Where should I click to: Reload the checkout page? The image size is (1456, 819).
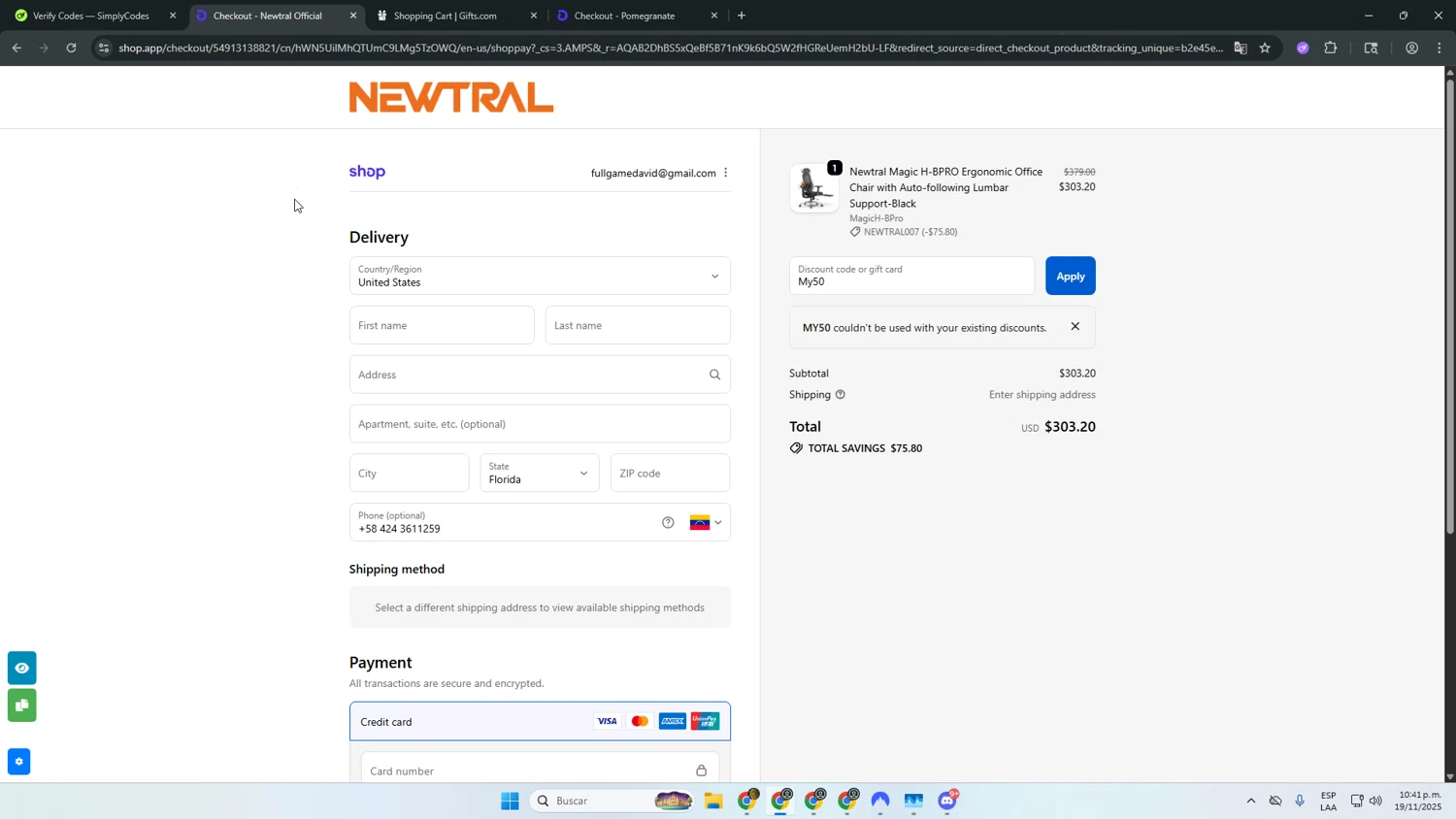click(71, 48)
